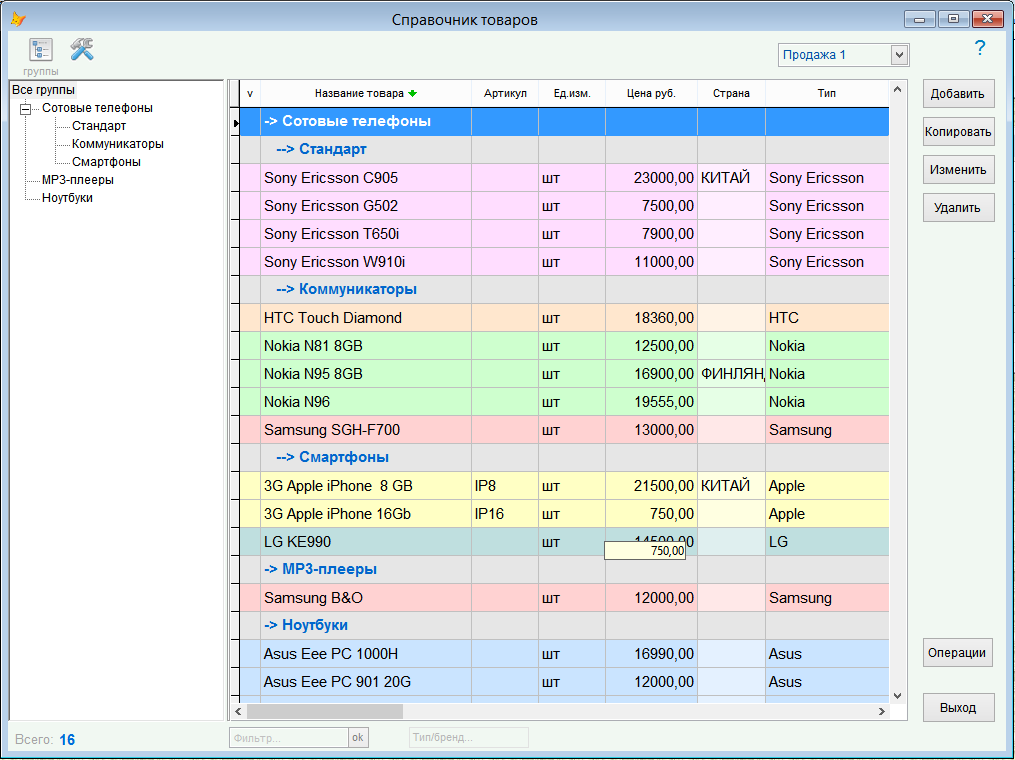This screenshot has width=1015, height=760.
Task: Select the '-> Сотовые телефоны' group row
Action: (564, 122)
